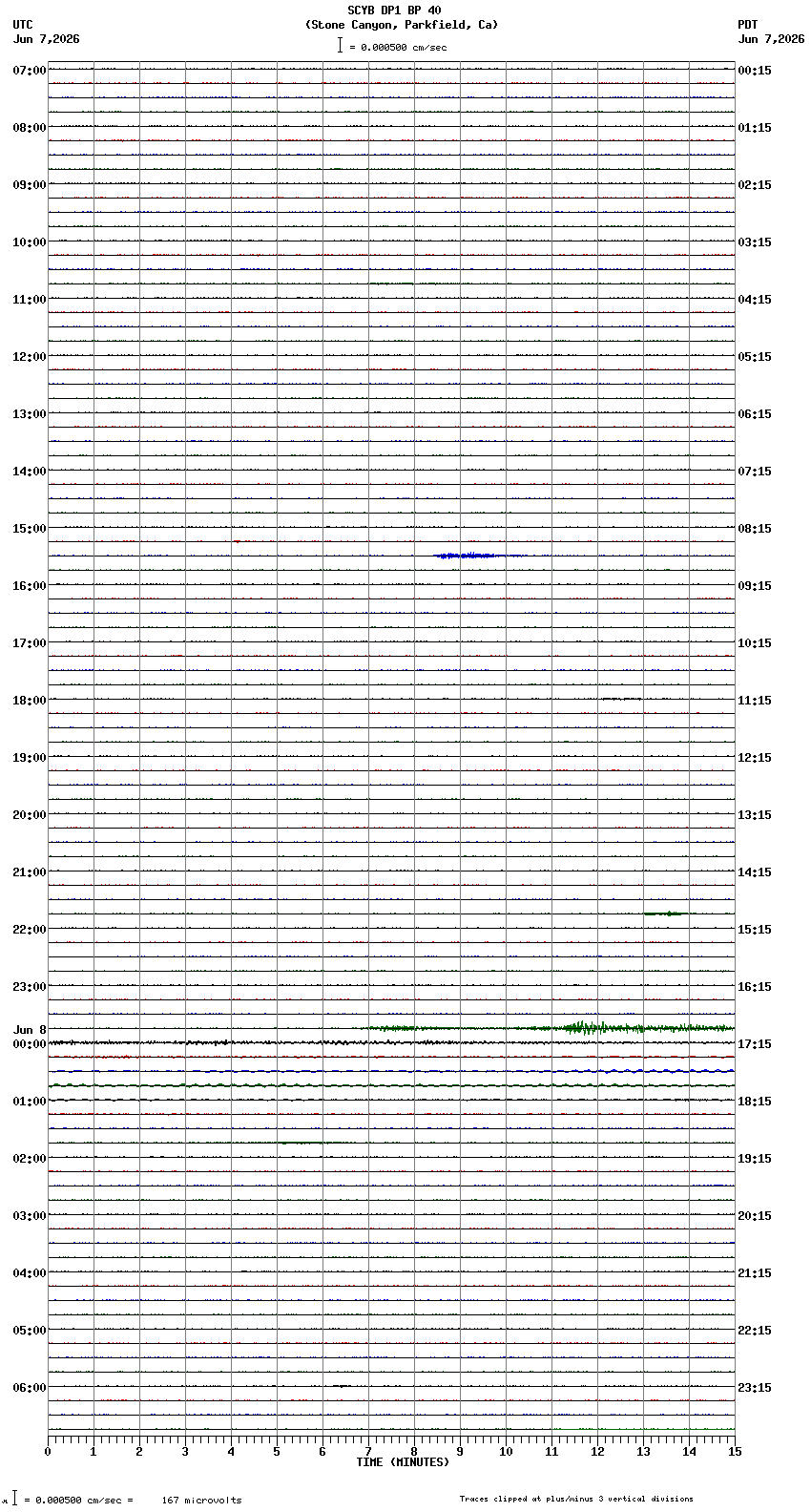The width and height of the screenshot is (811, 1512).
Task: Click the 15 minute axis tick label
Action: pyautogui.click(x=735, y=1452)
